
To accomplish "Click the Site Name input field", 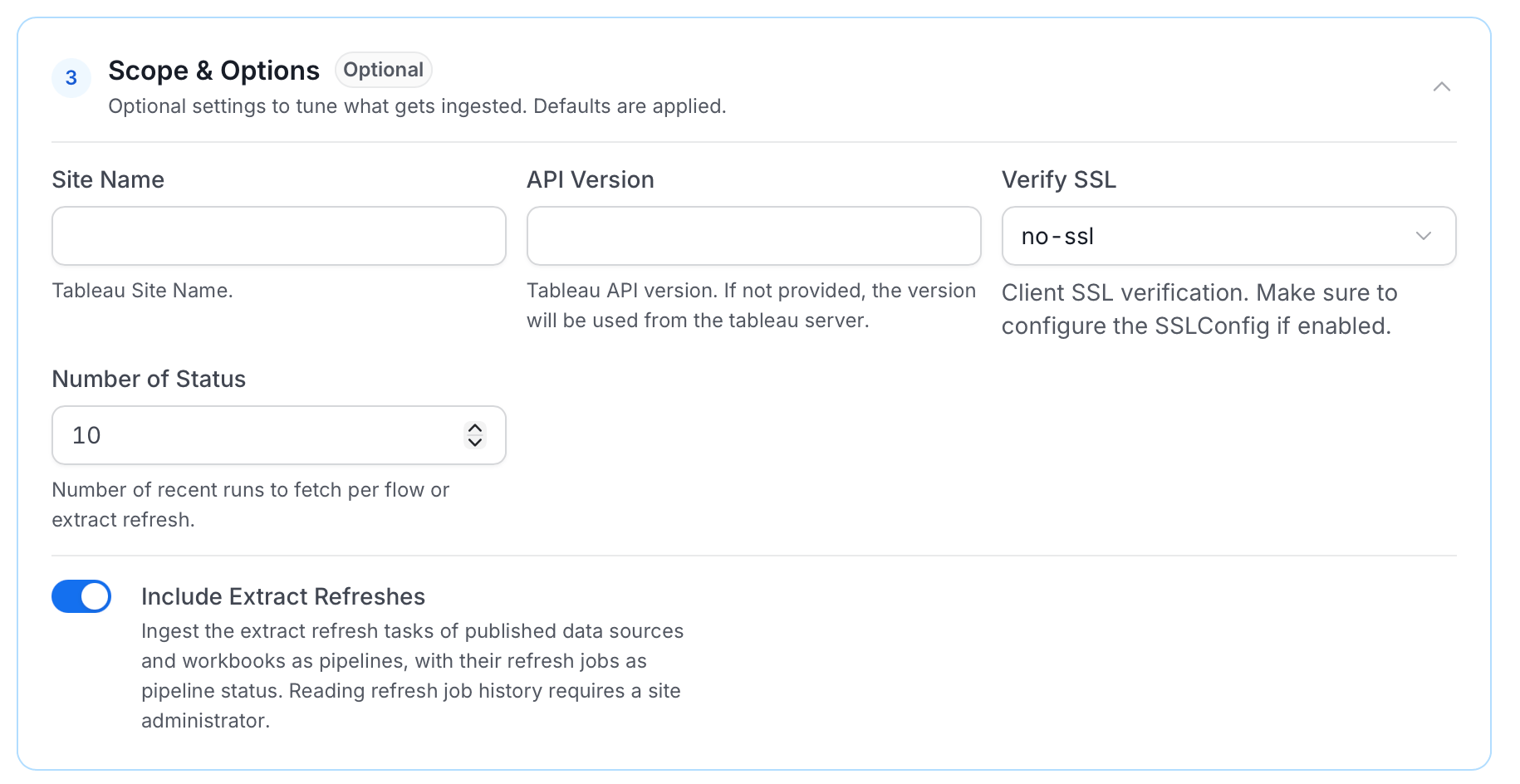I will pyautogui.click(x=279, y=236).
